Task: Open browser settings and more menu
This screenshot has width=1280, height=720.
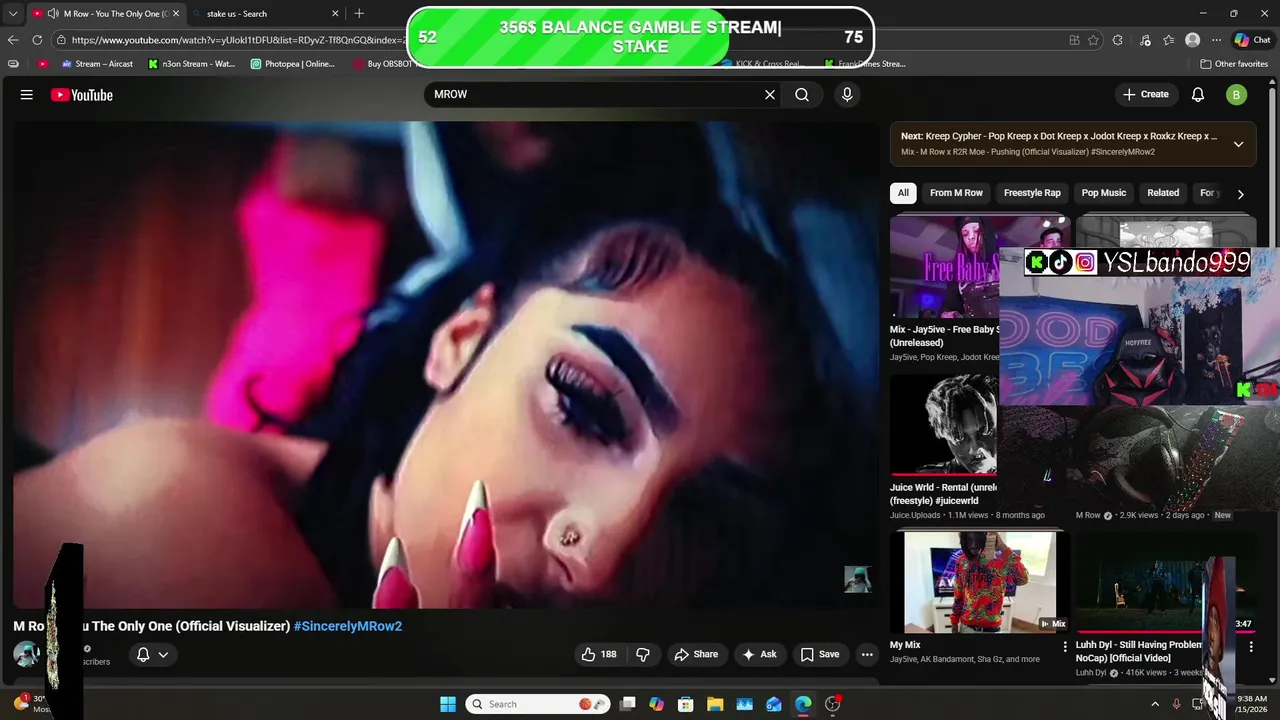Action: point(1216,40)
